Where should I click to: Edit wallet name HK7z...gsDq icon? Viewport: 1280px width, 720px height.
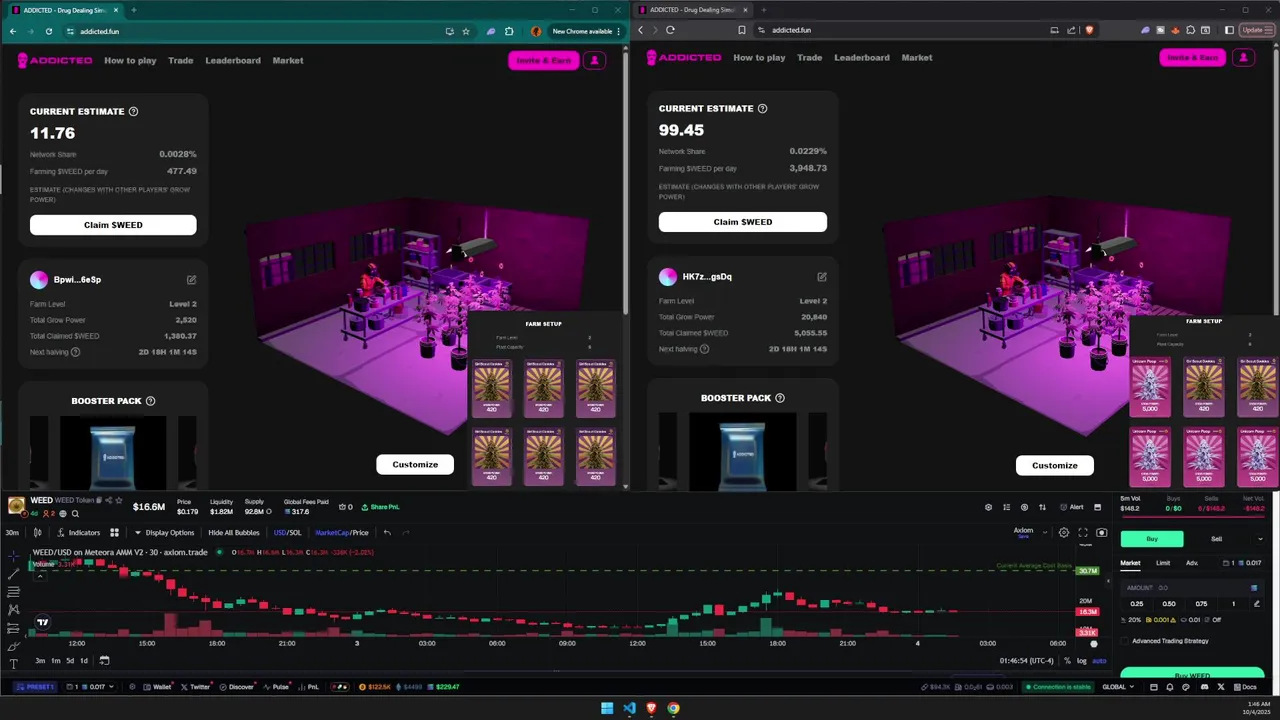(x=822, y=277)
